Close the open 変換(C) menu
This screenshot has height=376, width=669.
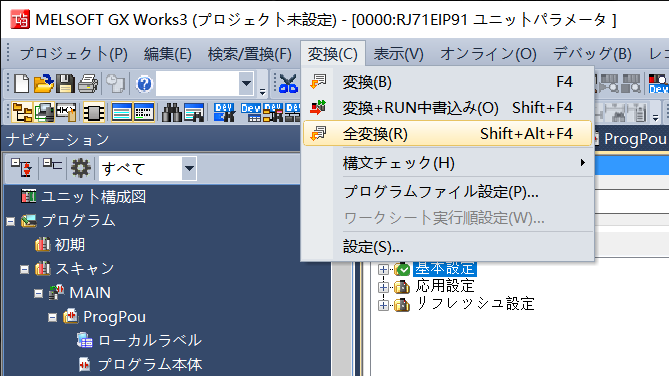[x=333, y=54]
